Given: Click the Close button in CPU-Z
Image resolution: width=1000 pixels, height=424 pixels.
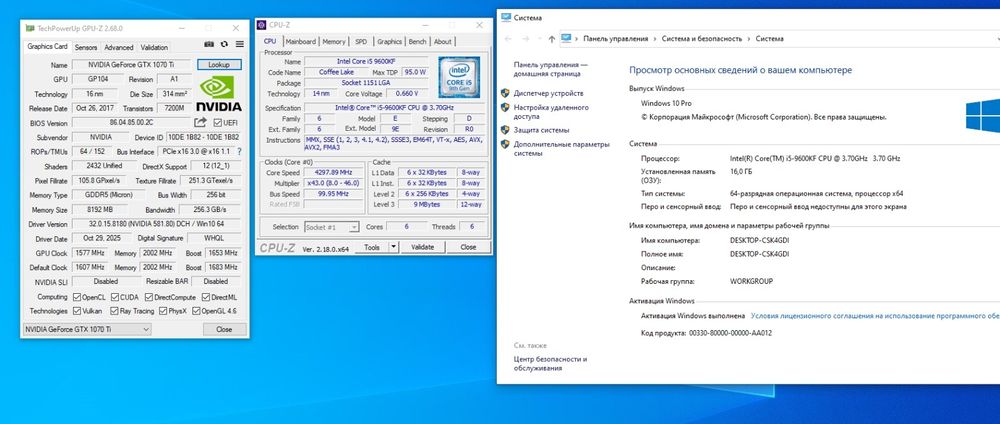Looking at the screenshot, I should (x=468, y=247).
